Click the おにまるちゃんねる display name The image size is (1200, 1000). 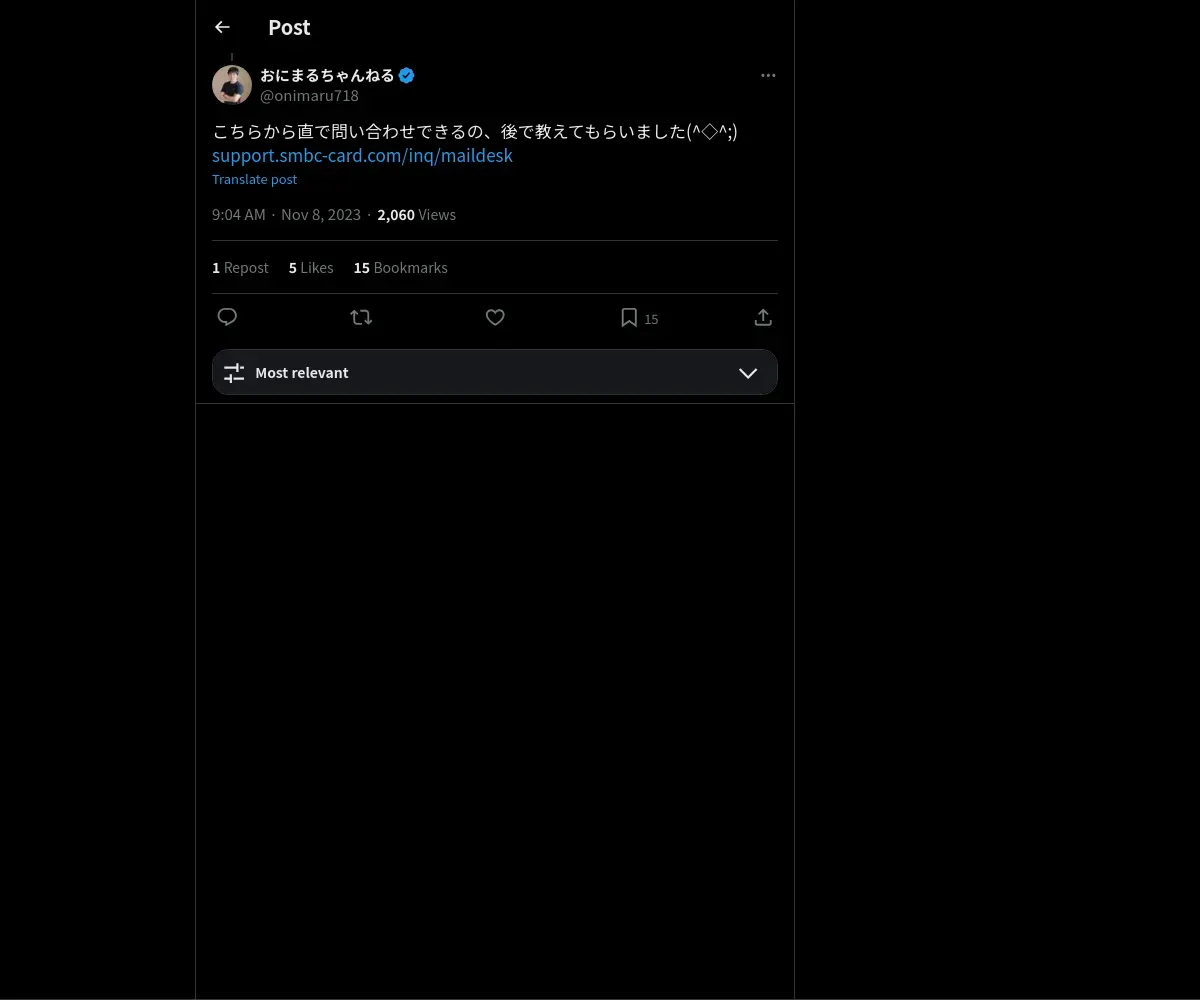(x=327, y=76)
